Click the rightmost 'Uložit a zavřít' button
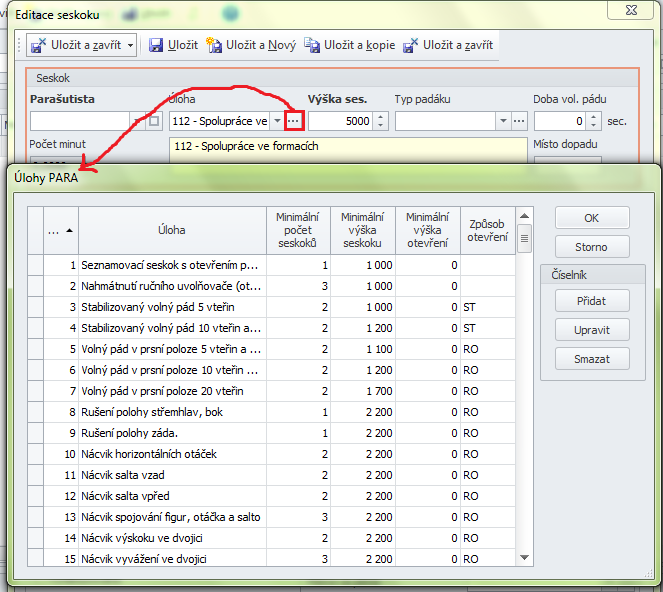The image size is (663, 592). coord(448,46)
